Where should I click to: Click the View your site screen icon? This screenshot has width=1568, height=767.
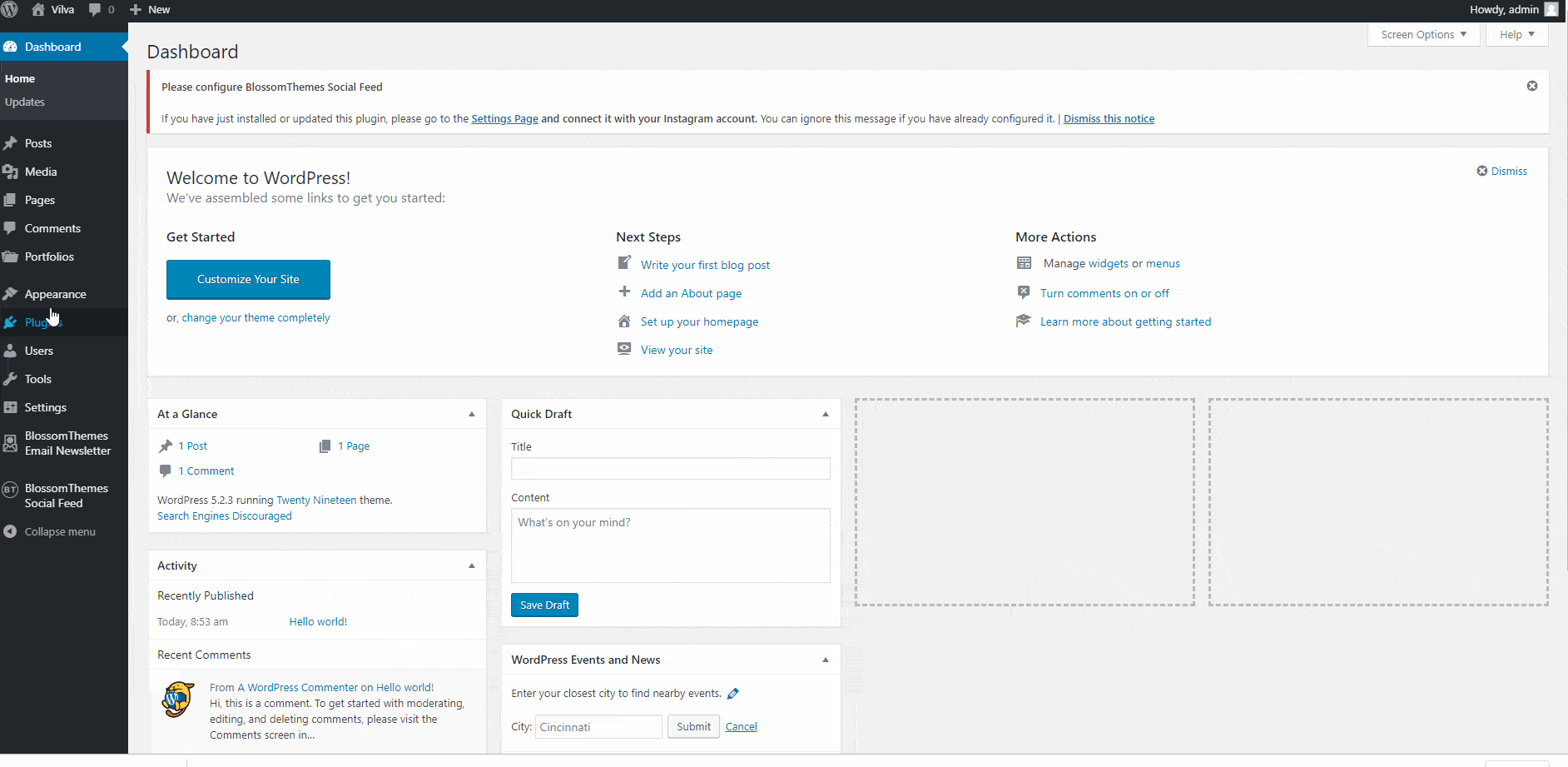tap(624, 349)
